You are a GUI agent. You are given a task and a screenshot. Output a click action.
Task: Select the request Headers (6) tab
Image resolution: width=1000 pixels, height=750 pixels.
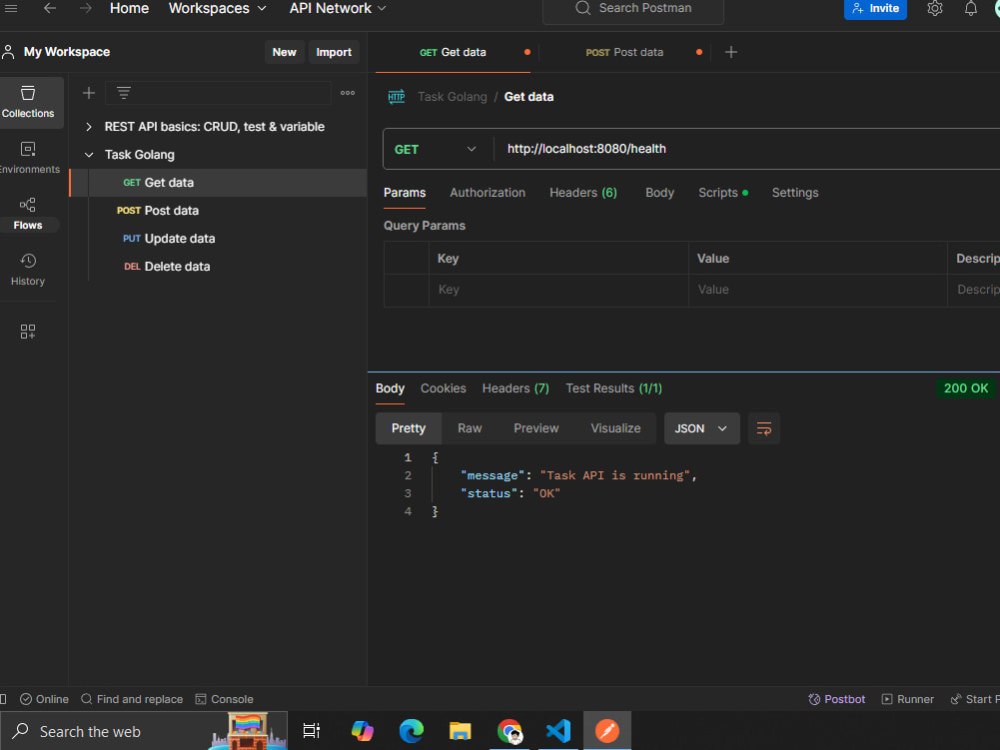[583, 193]
